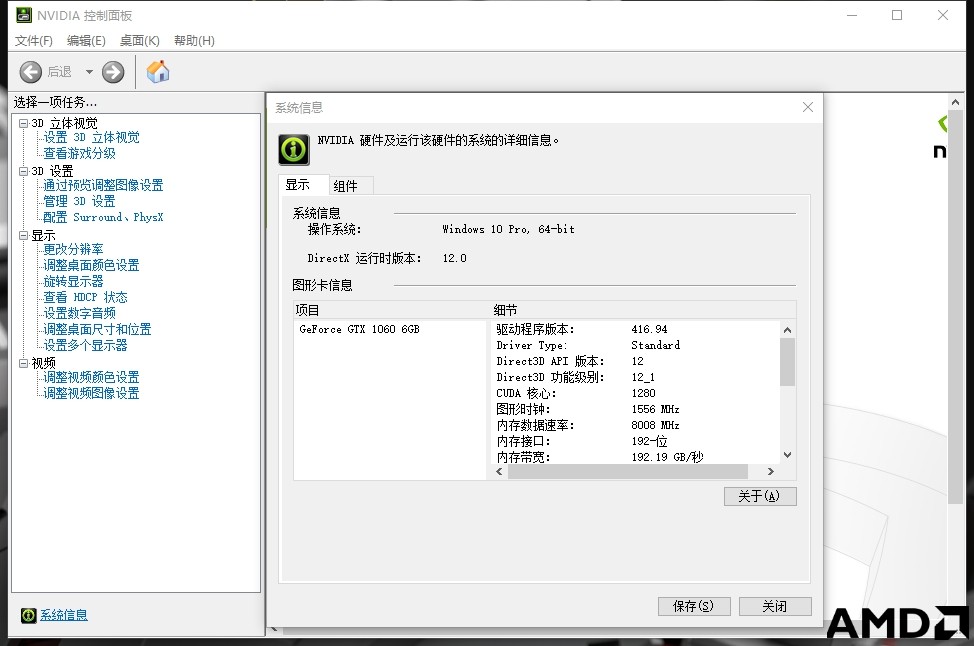This screenshot has width=974, height=646.
Task: Switch to the 组件 tab
Action: (350, 186)
